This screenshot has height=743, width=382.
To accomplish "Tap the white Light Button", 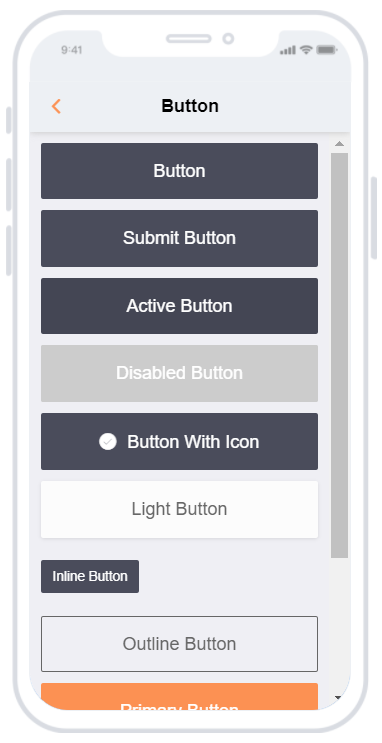I will 179,509.
